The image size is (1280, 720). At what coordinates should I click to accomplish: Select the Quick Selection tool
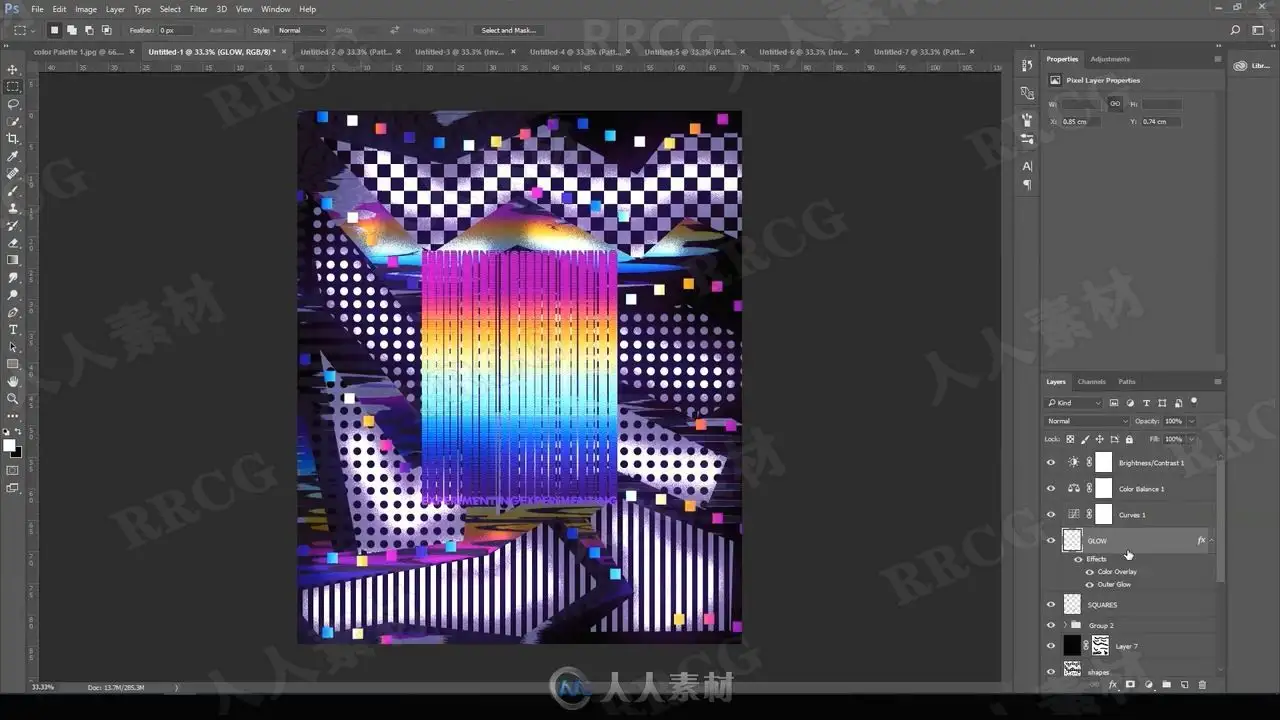pos(13,121)
